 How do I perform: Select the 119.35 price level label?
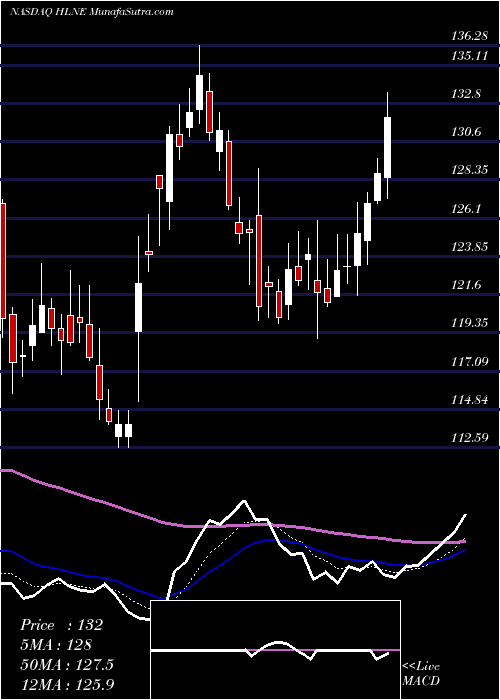pos(469,322)
